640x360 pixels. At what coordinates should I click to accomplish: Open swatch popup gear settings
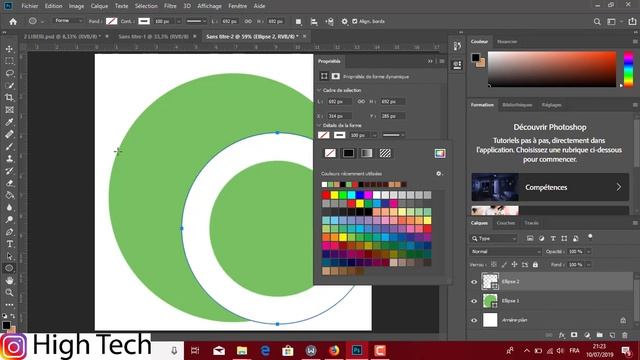pos(439,173)
